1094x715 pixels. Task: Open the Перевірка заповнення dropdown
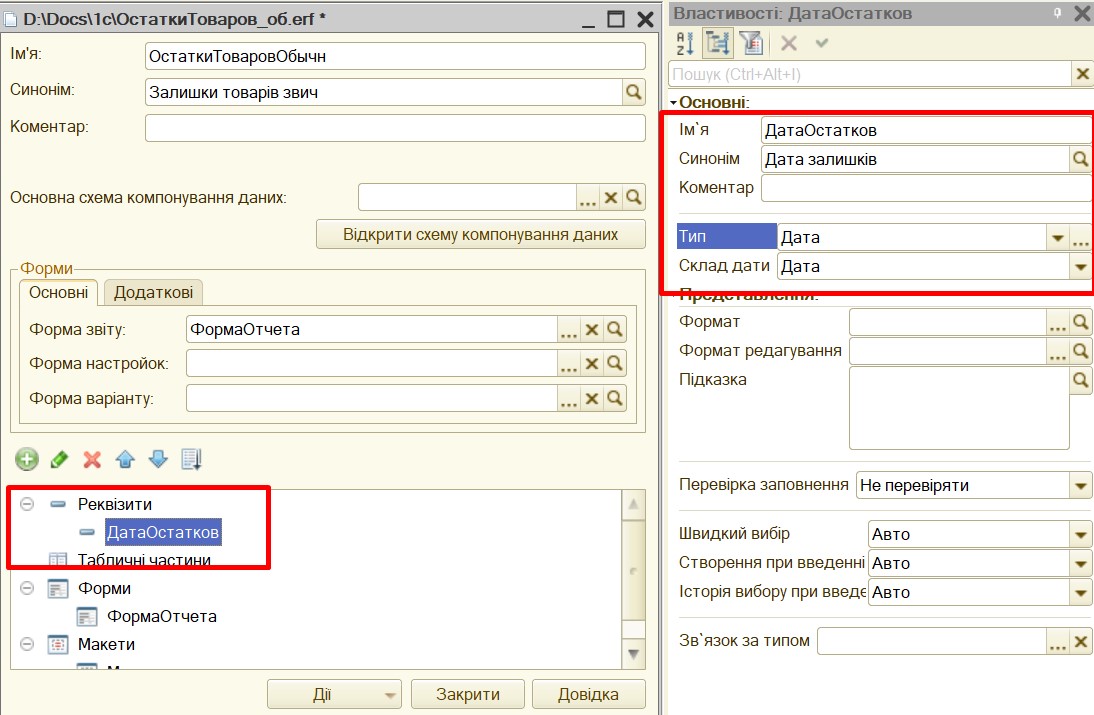pos(1081,486)
